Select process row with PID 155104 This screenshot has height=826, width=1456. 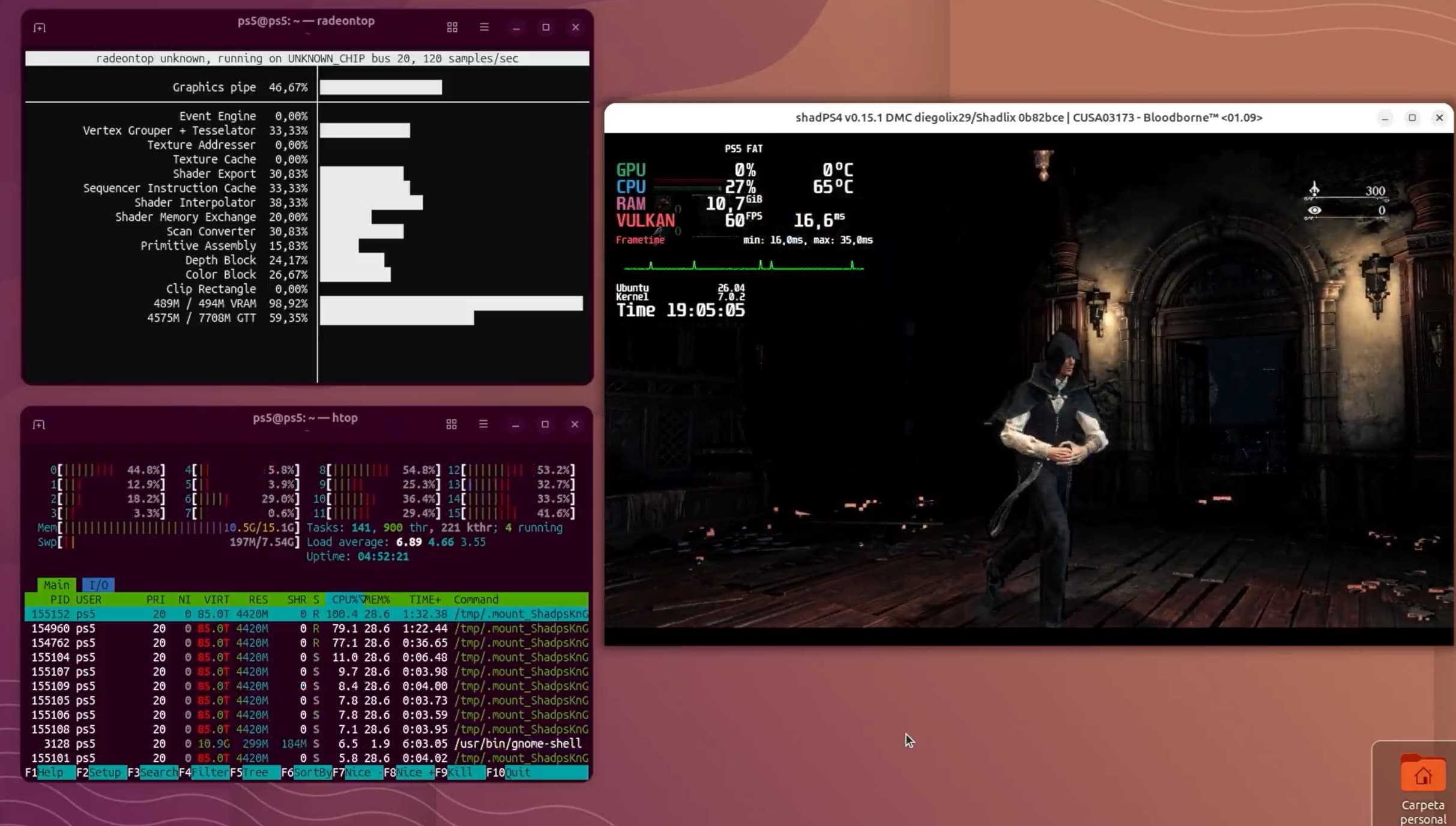pos(307,657)
